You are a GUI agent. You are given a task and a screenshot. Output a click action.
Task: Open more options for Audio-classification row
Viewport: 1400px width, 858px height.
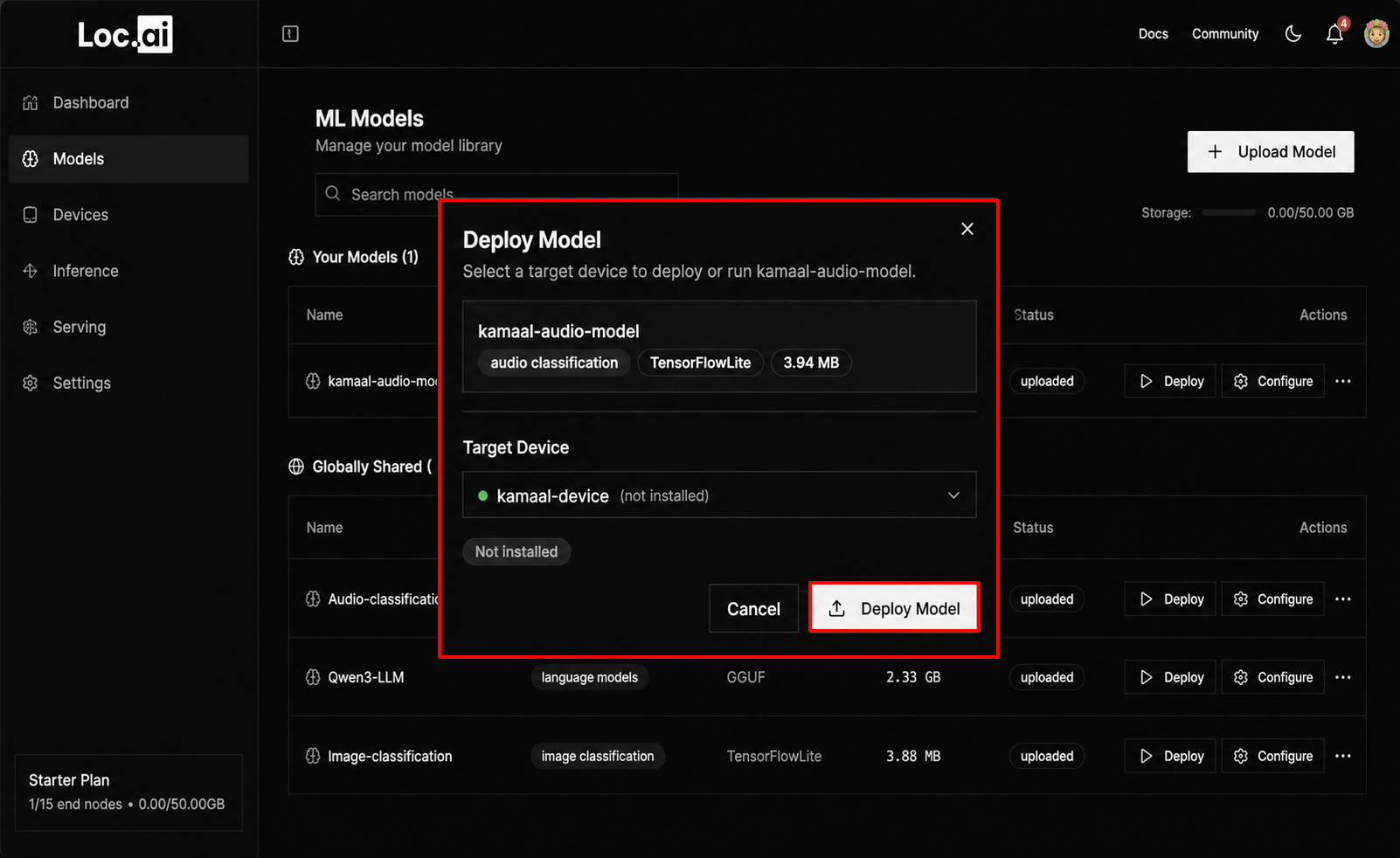coord(1343,599)
